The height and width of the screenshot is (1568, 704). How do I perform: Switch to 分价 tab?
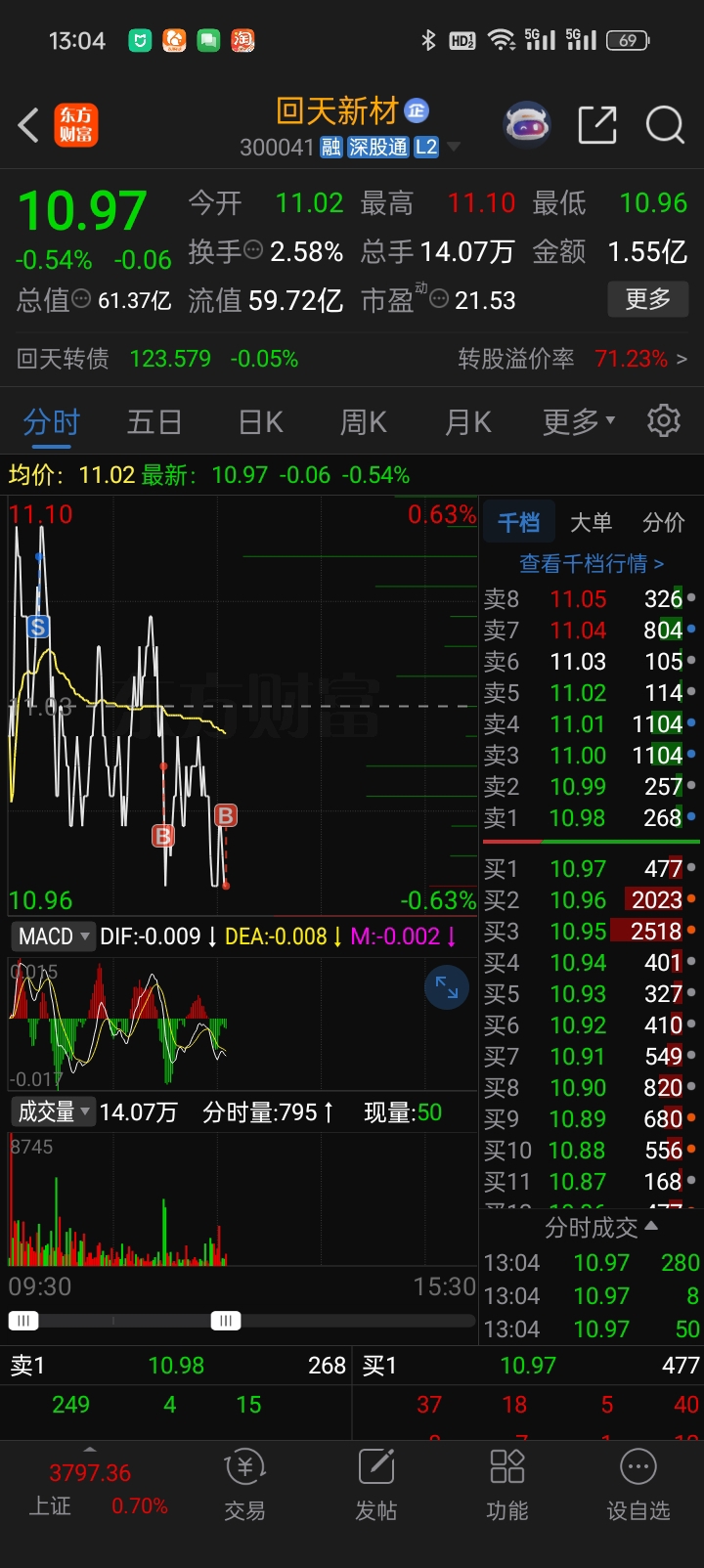[663, 522]
